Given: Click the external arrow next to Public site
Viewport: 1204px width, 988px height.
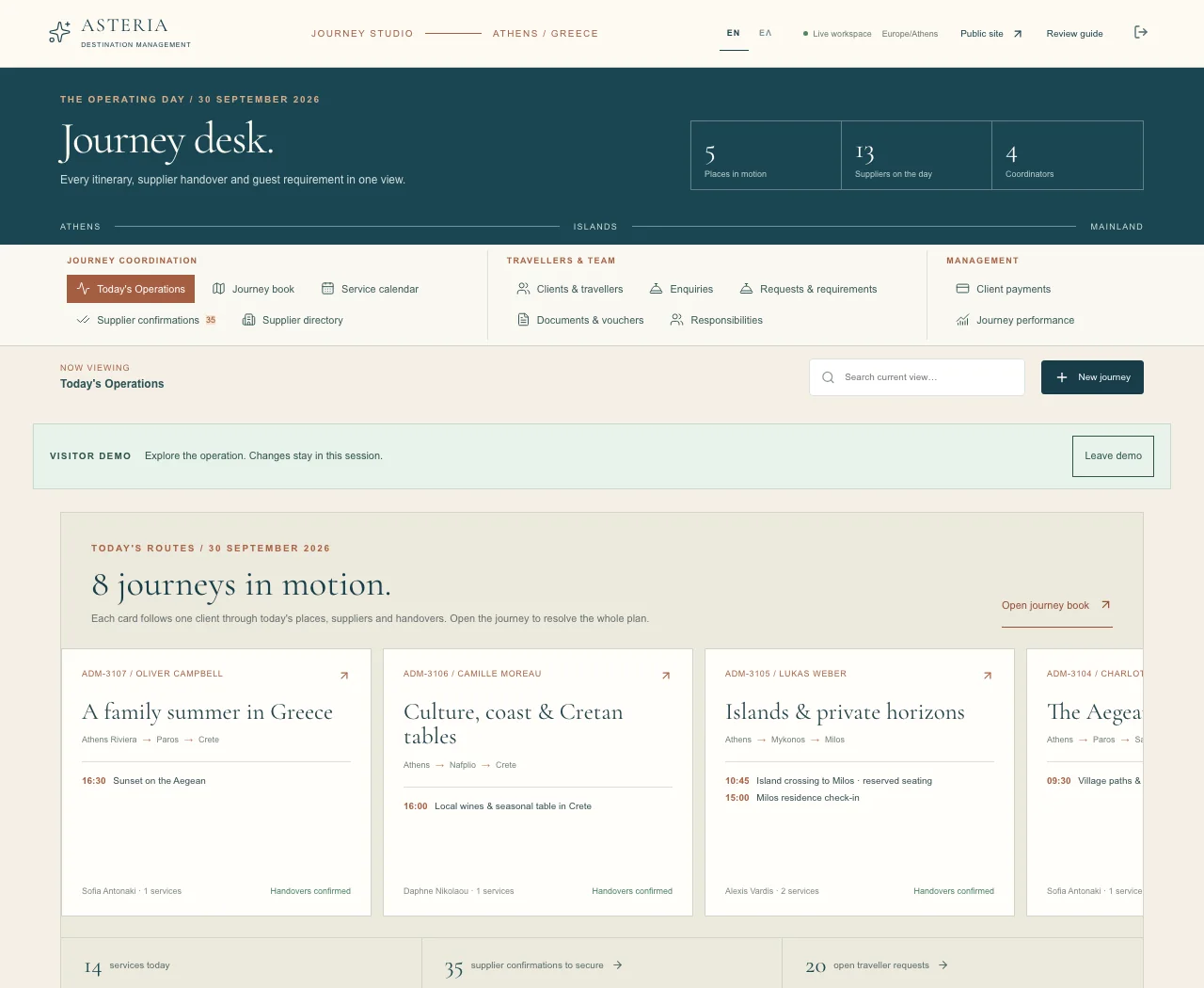Looking at the screenshot, I should pos(1018,34).
